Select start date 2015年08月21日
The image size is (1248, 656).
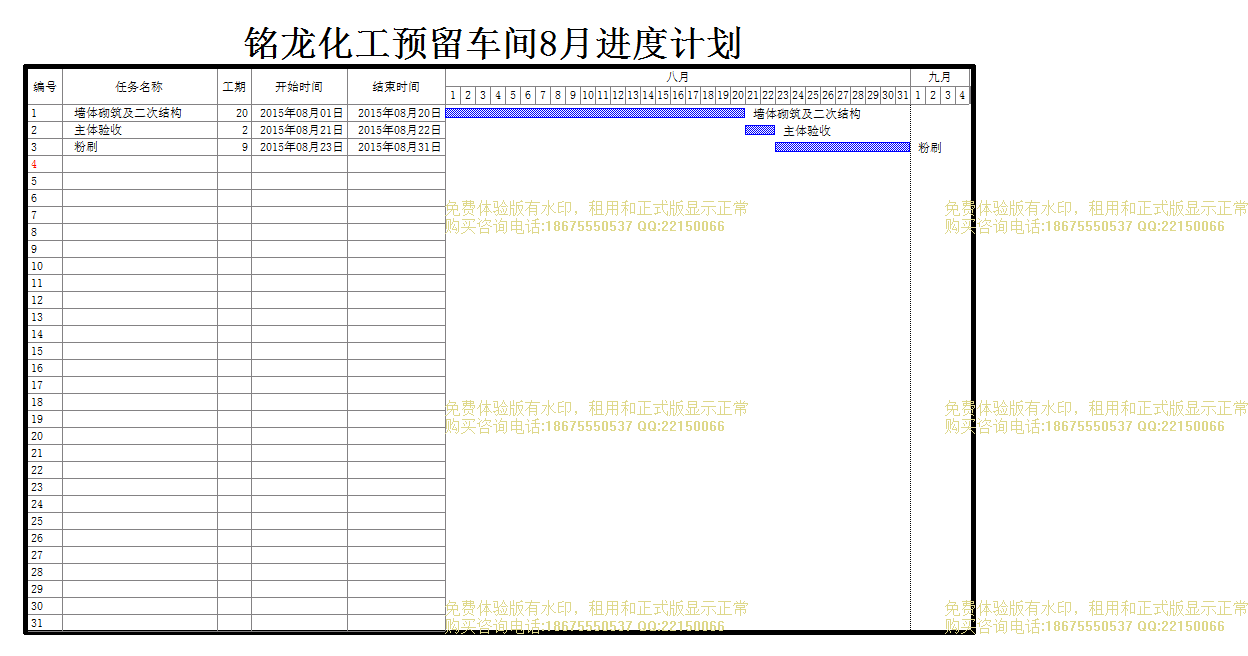click(299, 130)
